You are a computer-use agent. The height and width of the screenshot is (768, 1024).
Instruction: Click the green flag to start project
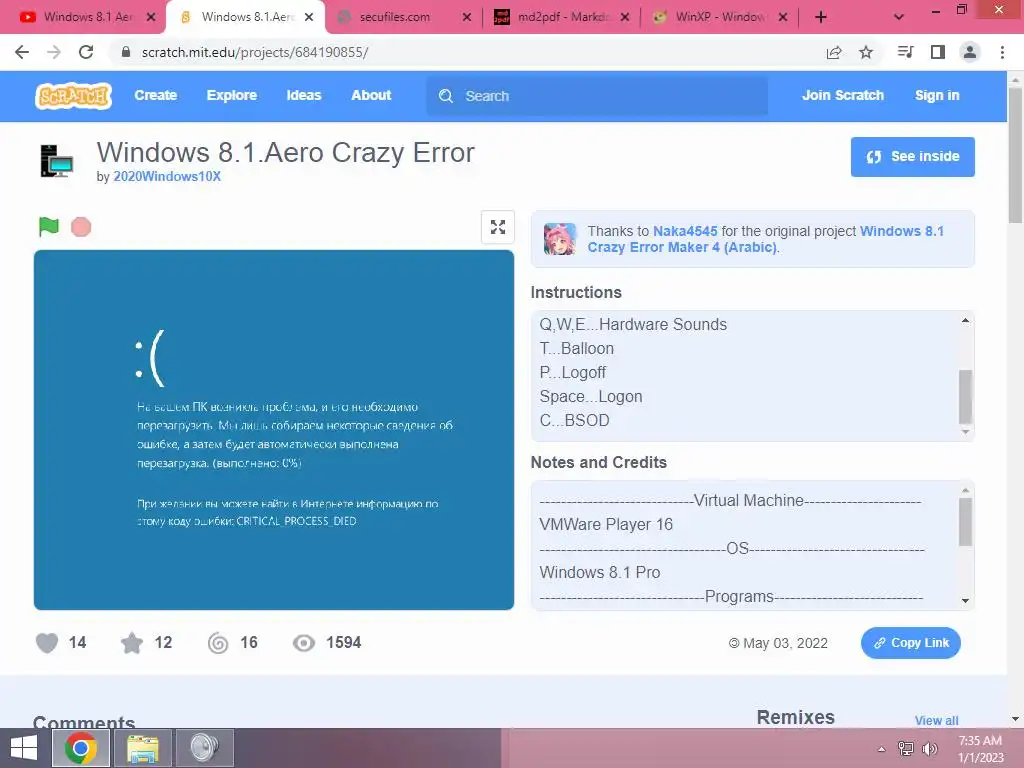tap(49, 227)
